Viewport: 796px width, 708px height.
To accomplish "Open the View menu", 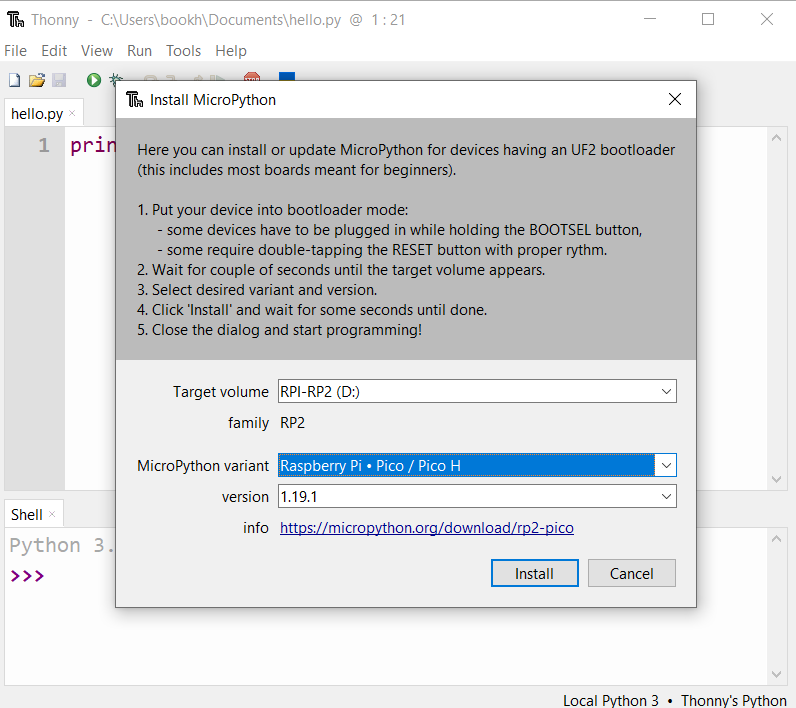I will [x=96, y=51].
